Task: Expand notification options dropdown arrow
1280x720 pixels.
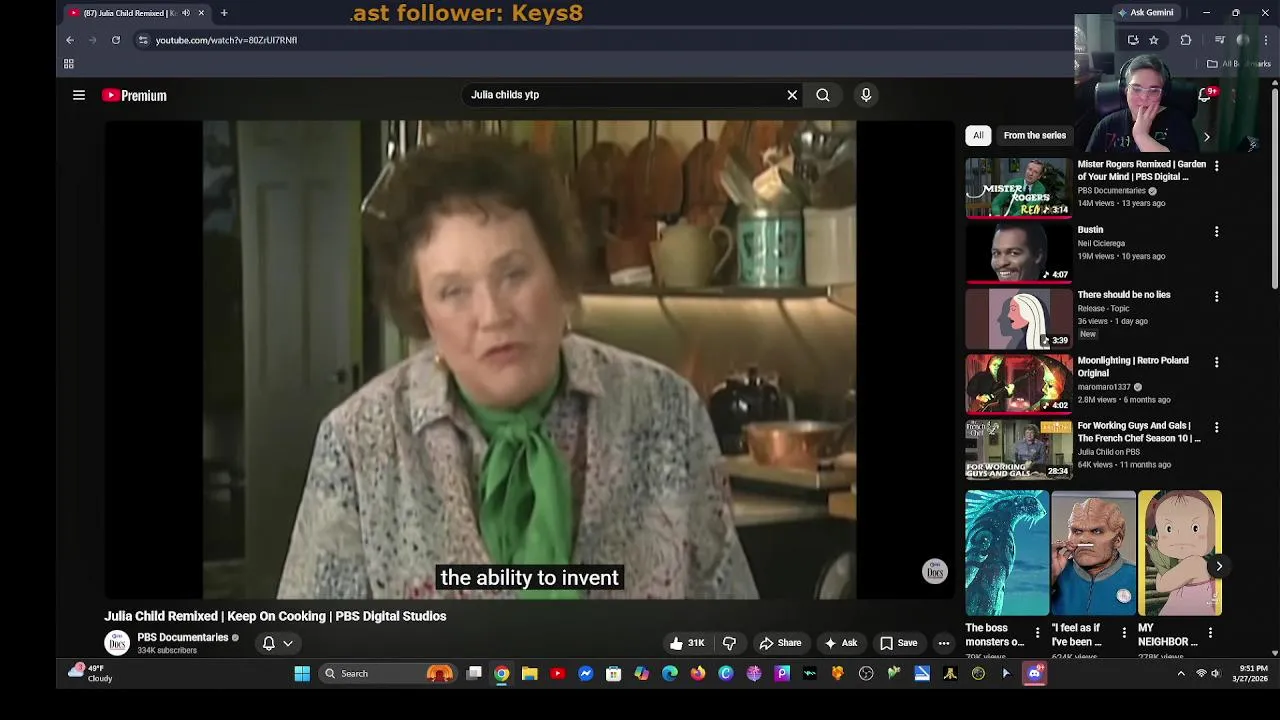Action: (288, 643)
